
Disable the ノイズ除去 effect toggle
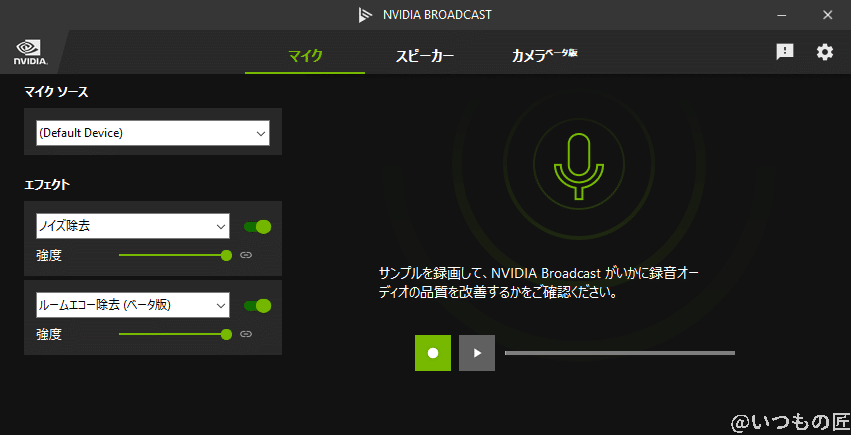pos(257,227)
